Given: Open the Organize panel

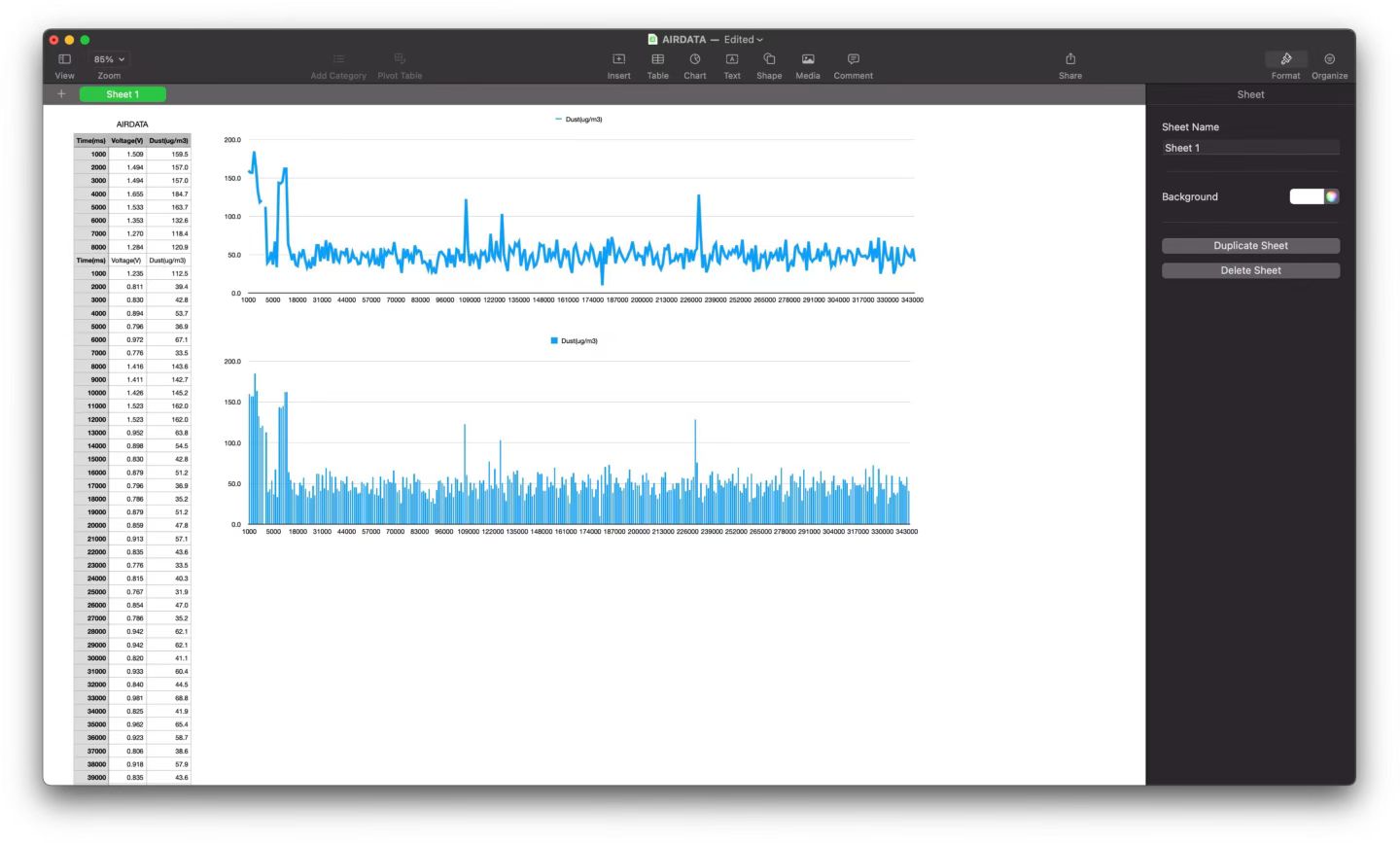Looking at the screenshot, I should 1329,59.
